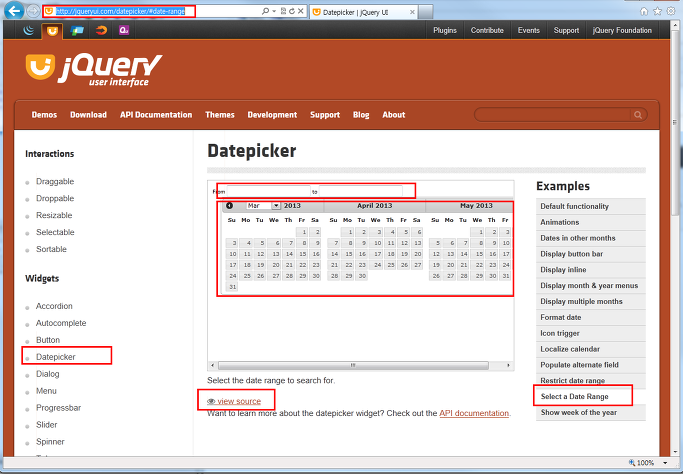Open the Dialog widget link
Viewport: 683px width, 474px height.
pyautogui.click(x=47, y=374)
